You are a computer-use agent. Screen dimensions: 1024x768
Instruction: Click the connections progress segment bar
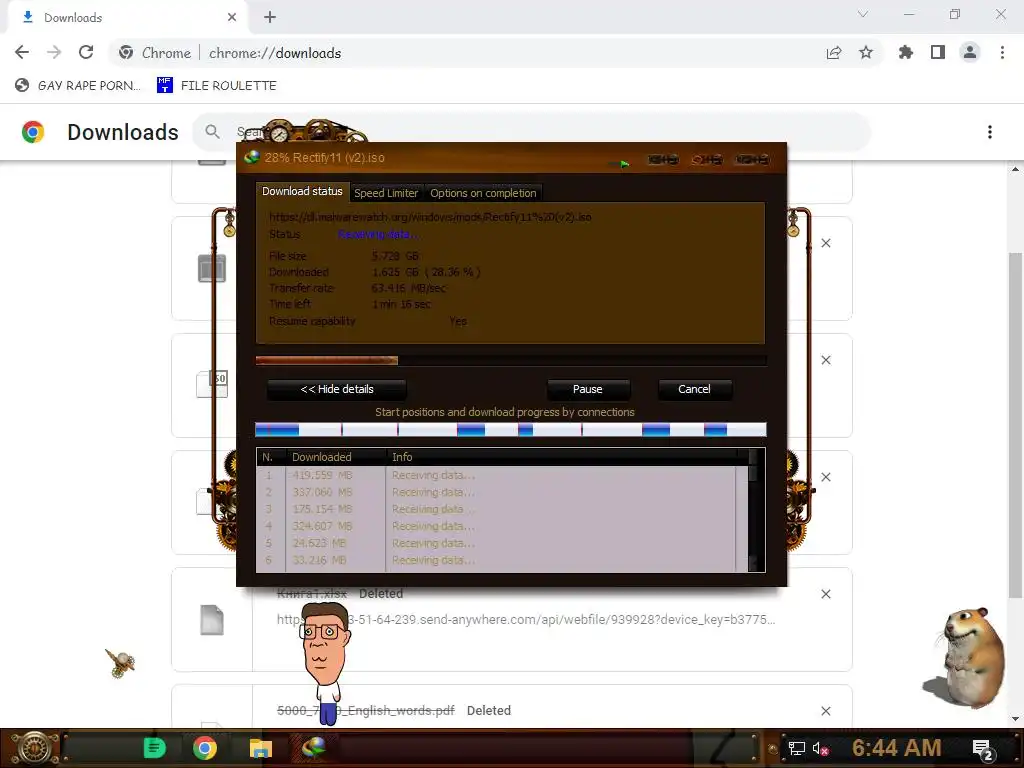tap(511, 430)
